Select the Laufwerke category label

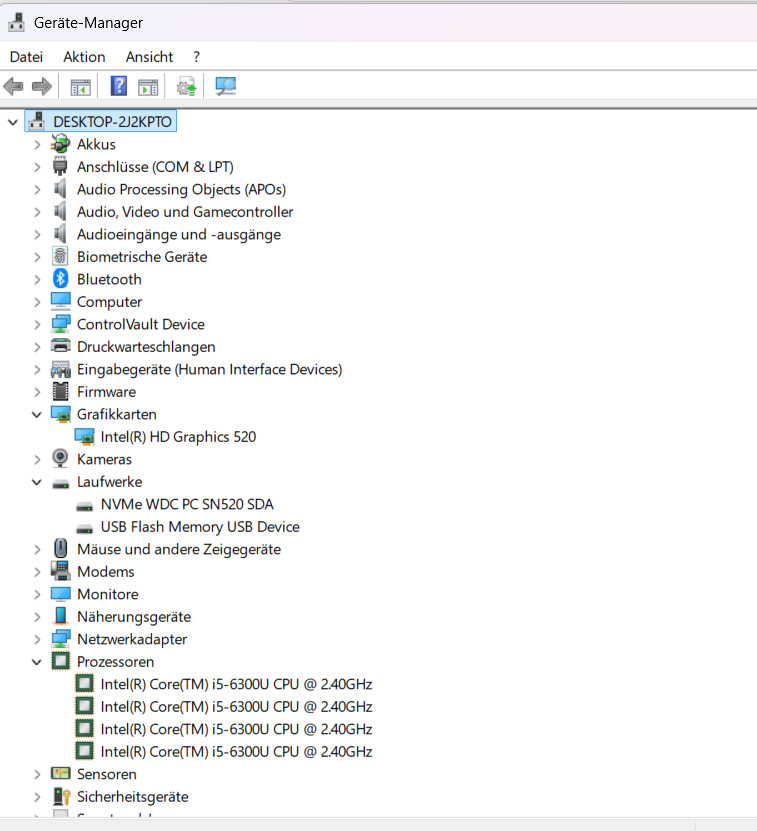[x=109, y=482]
